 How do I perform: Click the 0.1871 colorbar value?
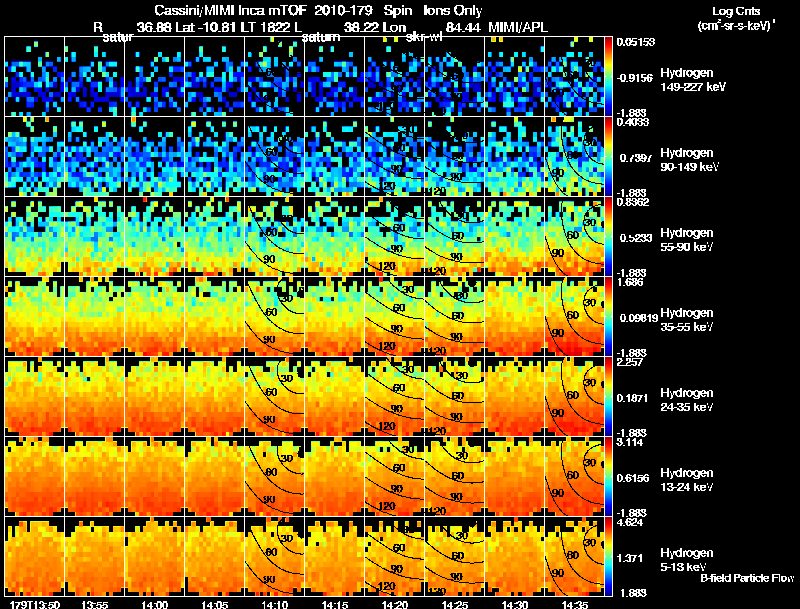(635, 398)
